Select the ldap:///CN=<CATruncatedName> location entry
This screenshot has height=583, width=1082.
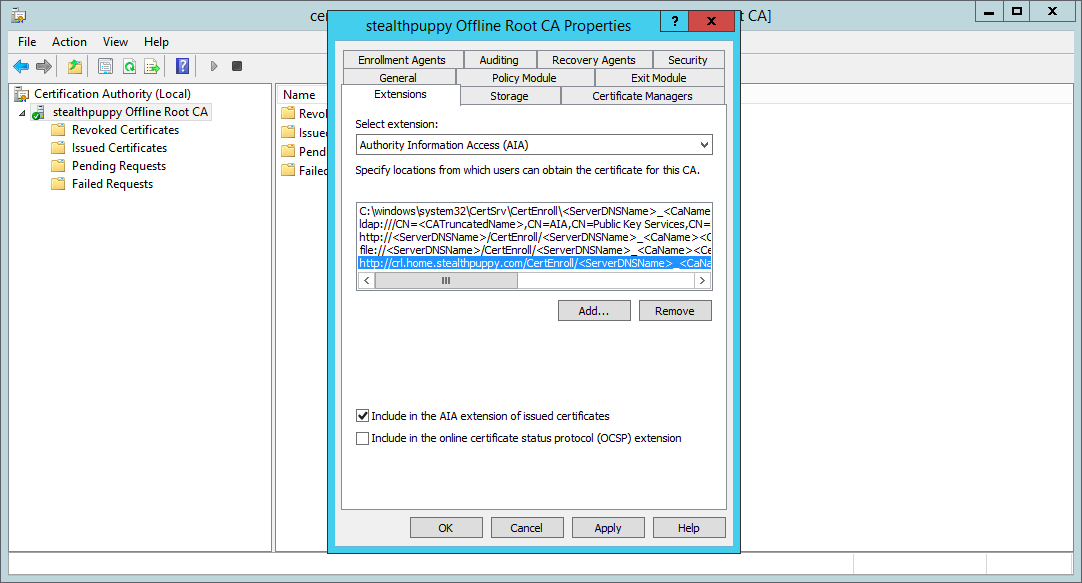click(x=534, y=224)
